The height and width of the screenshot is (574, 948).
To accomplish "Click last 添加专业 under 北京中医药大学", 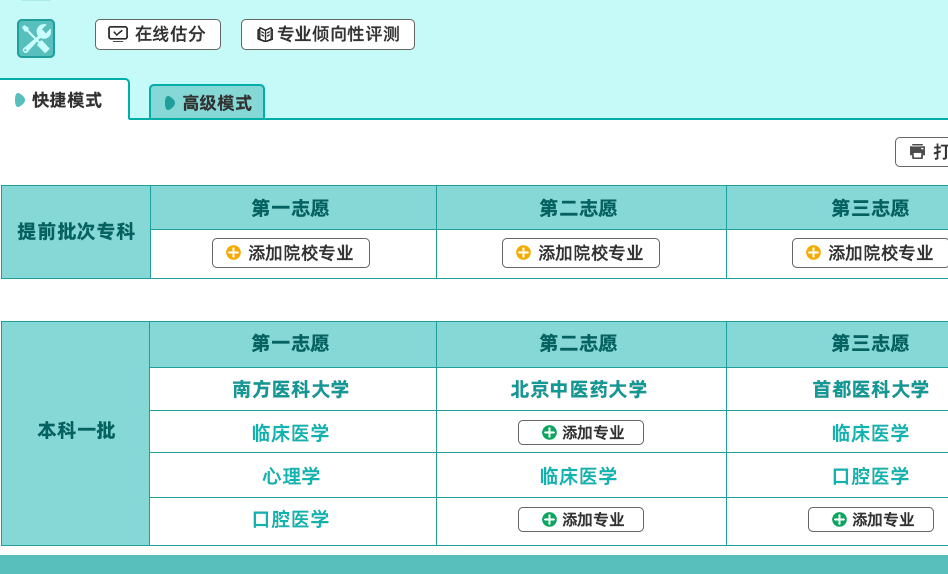I will (581, 520).
